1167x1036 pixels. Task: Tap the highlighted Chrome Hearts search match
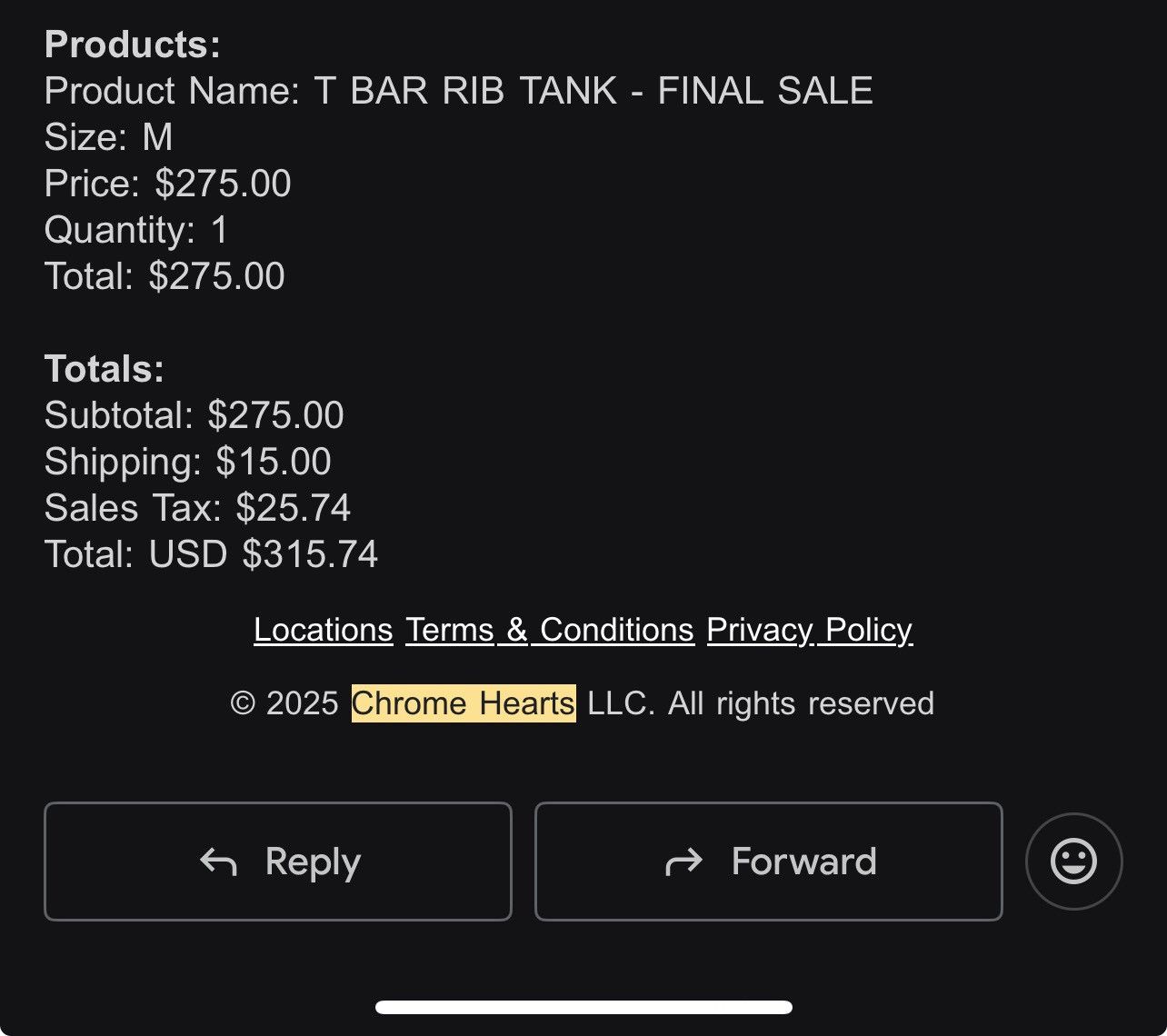[x=464, y=703]
